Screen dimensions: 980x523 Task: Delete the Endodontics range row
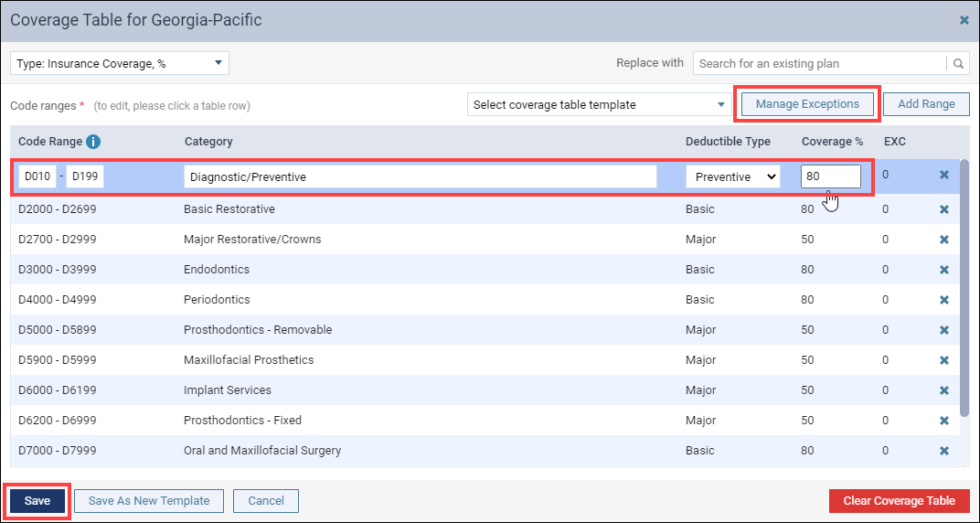pyautogui.click(x=943, y=270)
